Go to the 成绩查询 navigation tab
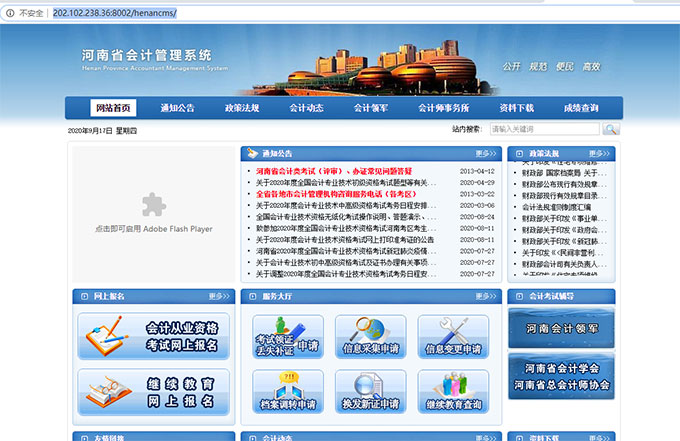Viewport: 680px width, 441px height. [581, 108]
